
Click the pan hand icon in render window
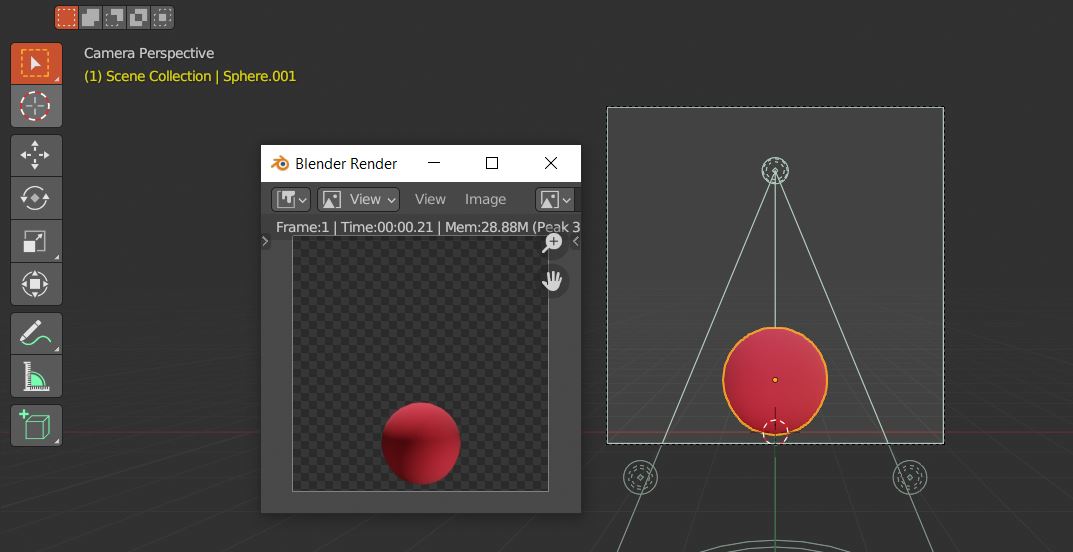point(552,281)
